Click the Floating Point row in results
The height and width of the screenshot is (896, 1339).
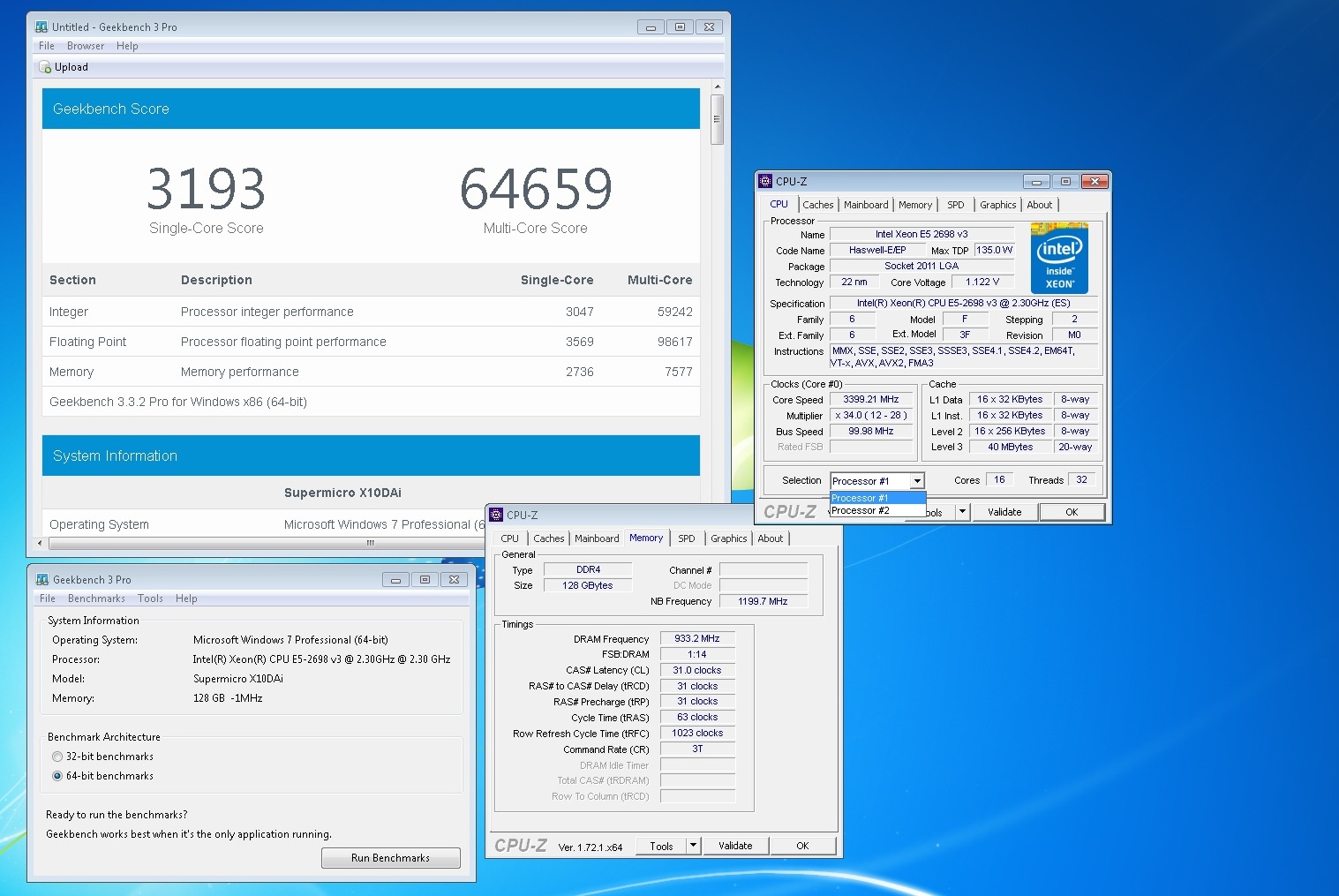371,342
